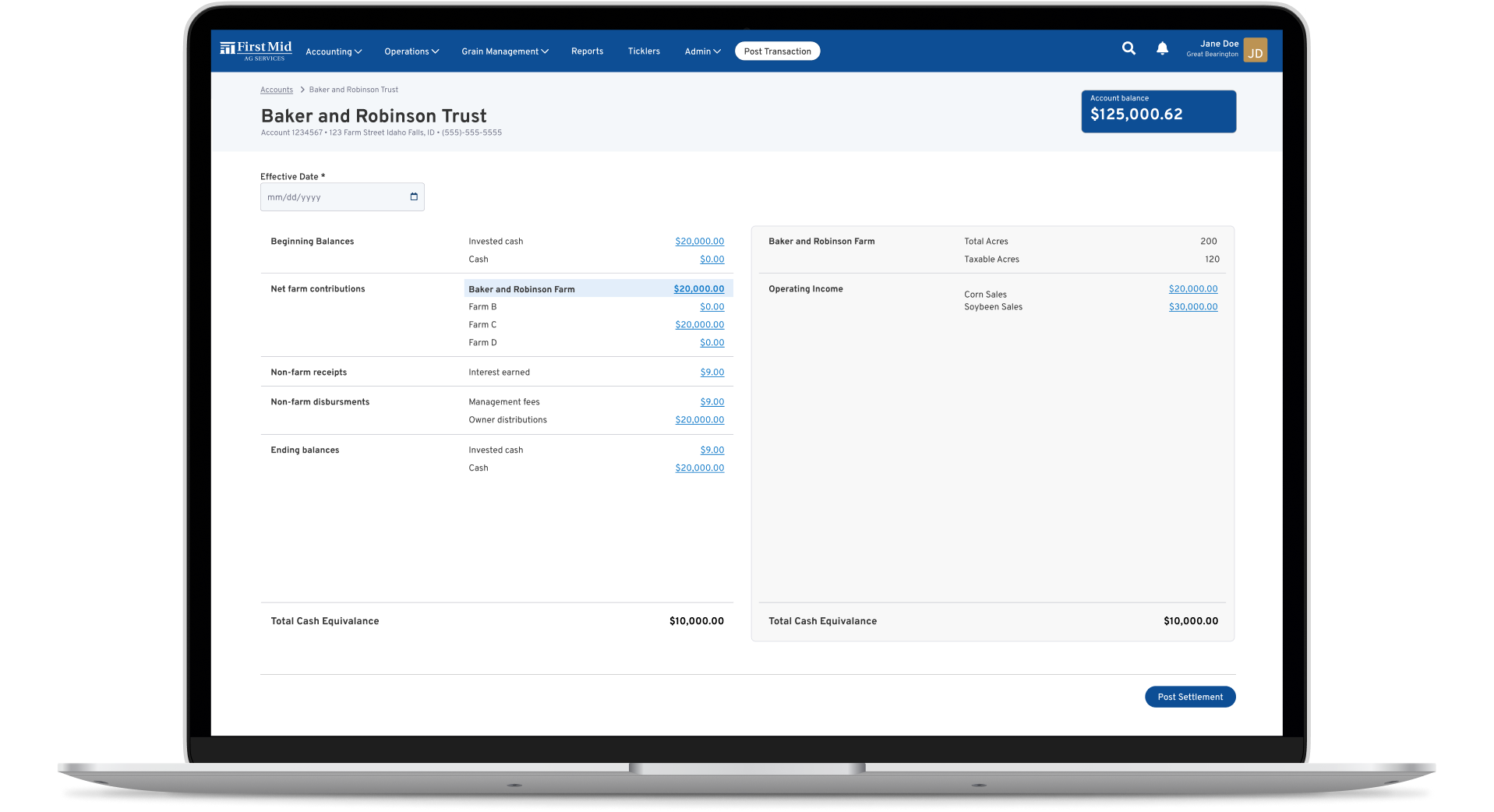1494x812 pixels.
Task: Open the search tool
Action: click(1128, 48)
